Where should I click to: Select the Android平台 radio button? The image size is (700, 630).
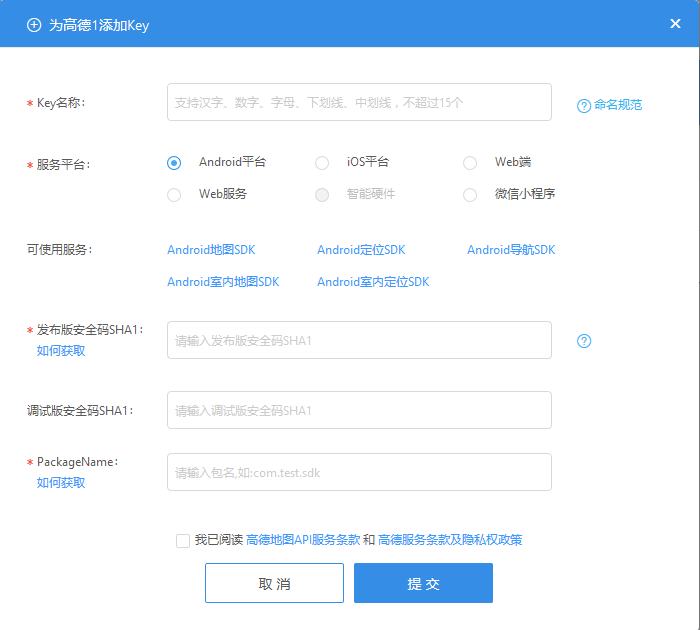coord(174,163)
